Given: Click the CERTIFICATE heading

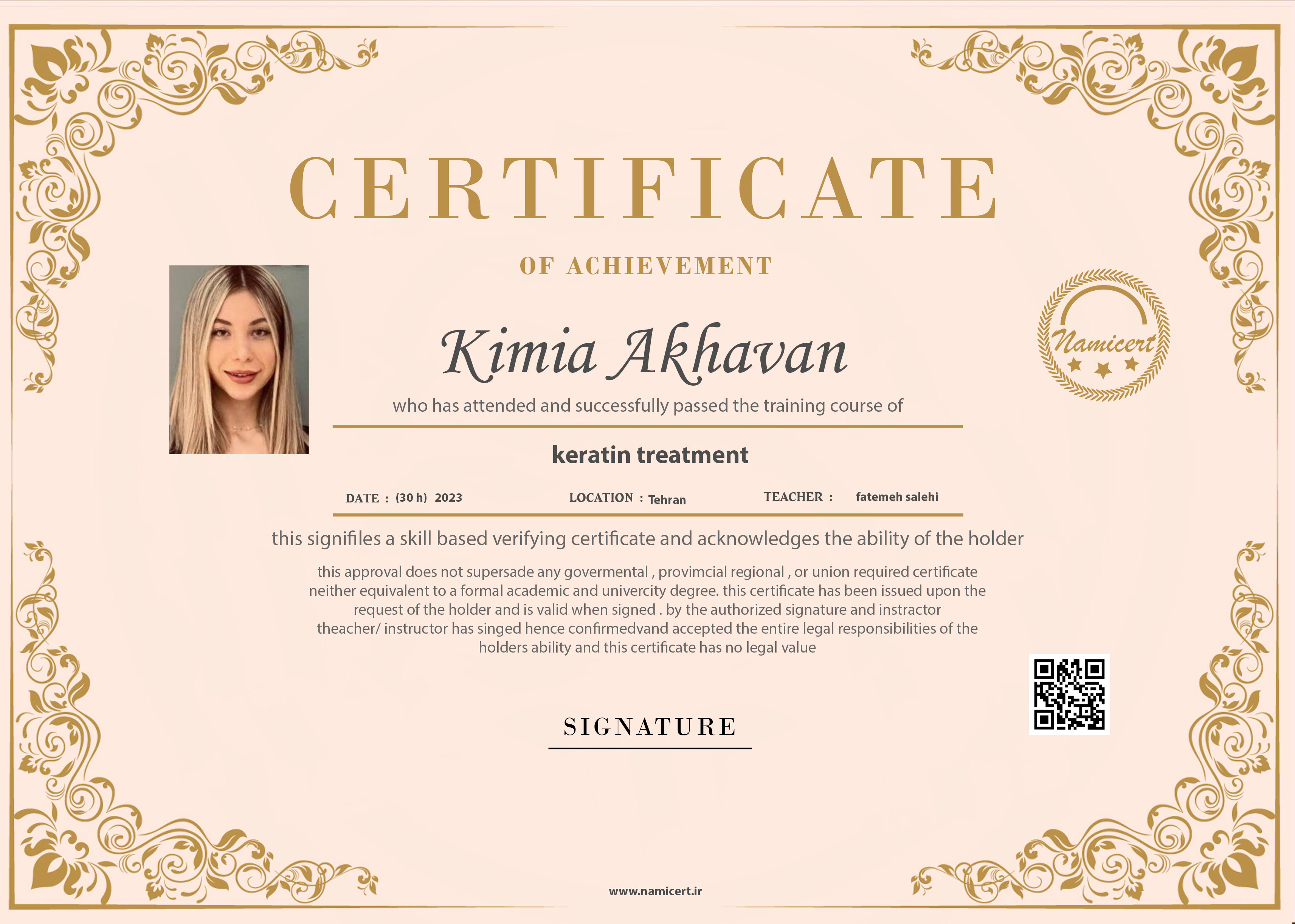Looking at the screenshot, I should [x=643, y=189].
